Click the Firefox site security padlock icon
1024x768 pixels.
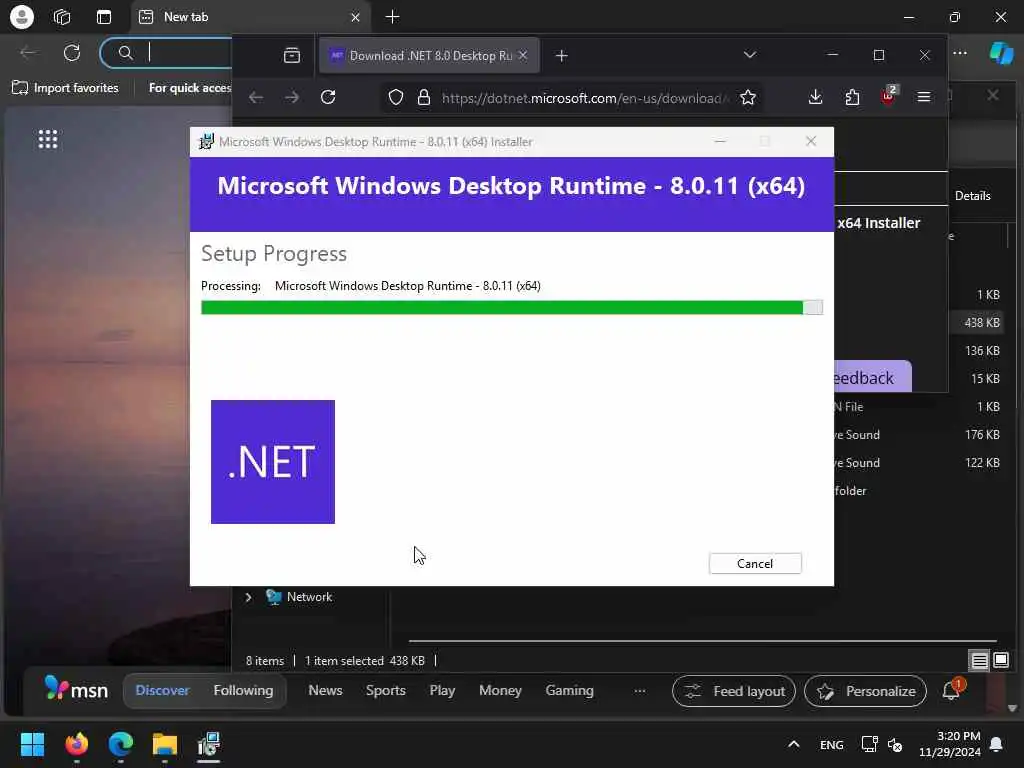pos(424,97)
